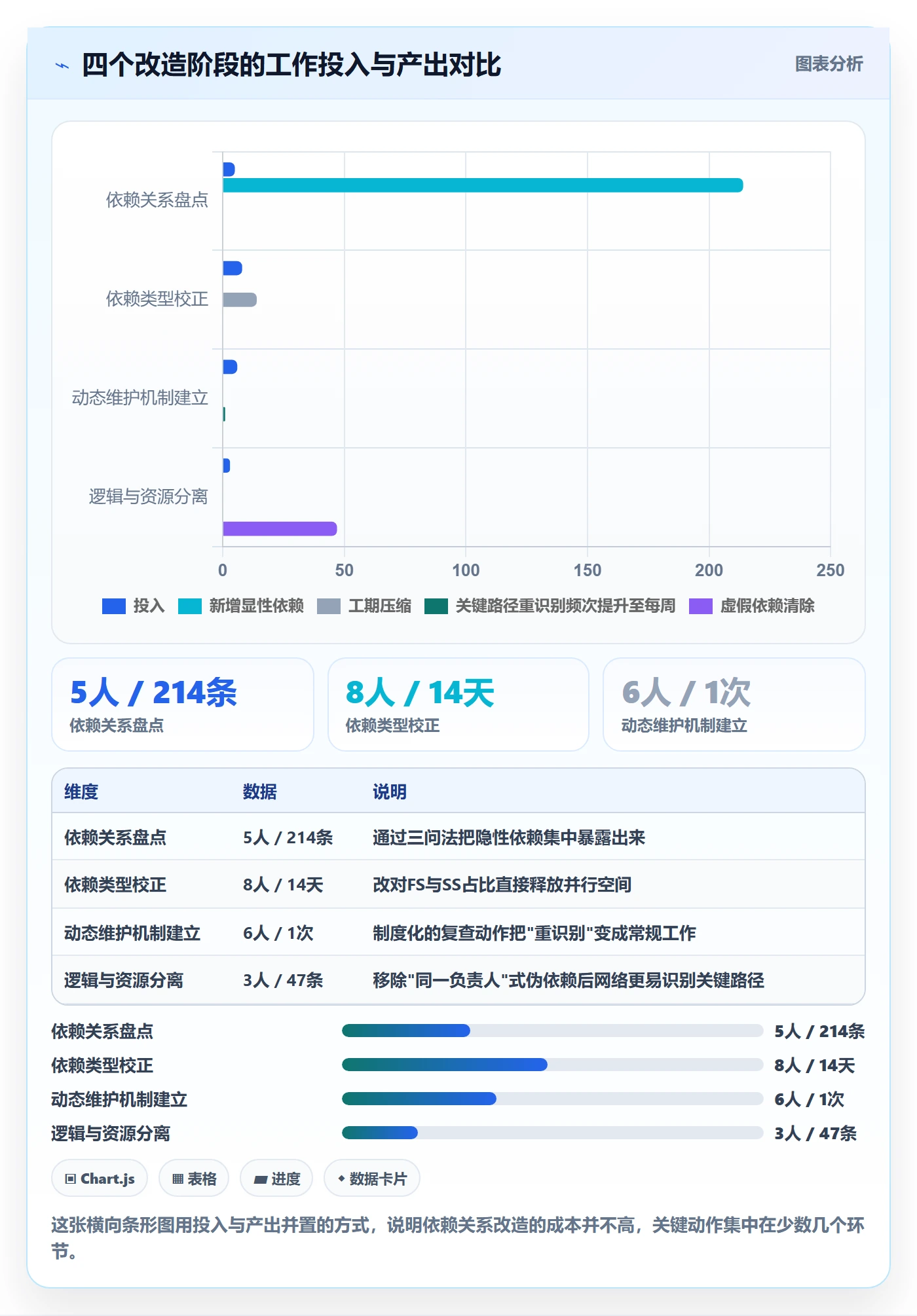Click the lightning icon beside the title
Viewport: 917px width, 1316px height.
(x=62, y=65)
